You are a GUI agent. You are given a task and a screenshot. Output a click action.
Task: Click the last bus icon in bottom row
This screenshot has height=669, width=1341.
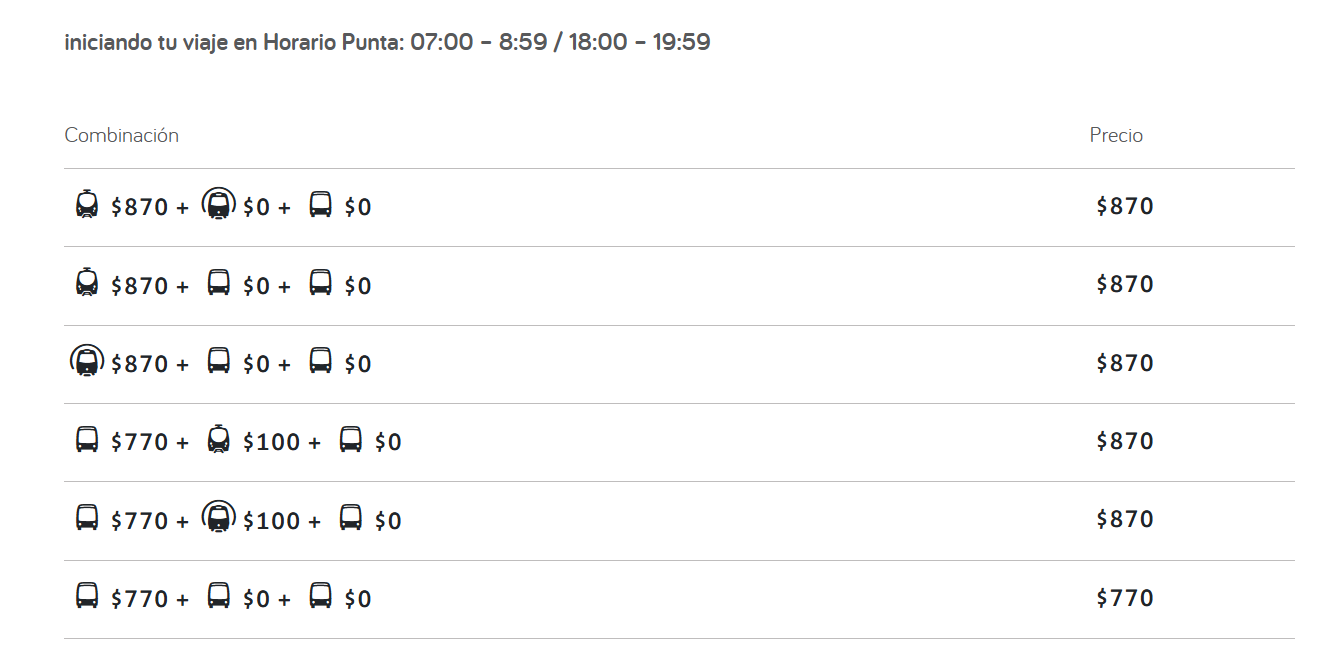click(320, 596)
